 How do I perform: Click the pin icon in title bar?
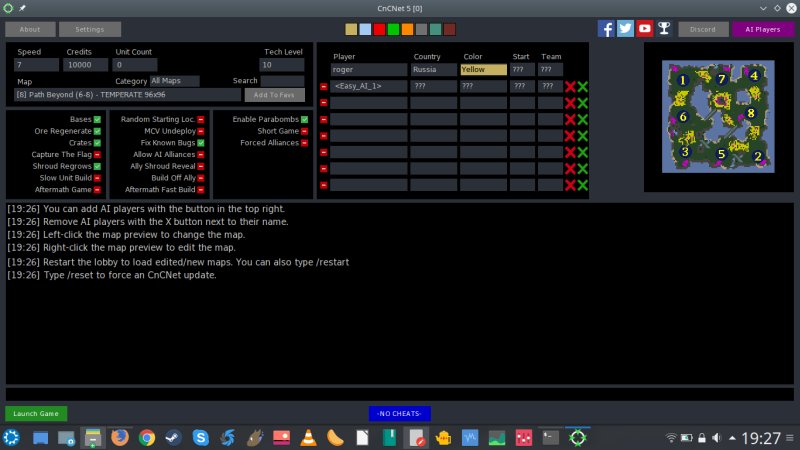pos(22,8)
